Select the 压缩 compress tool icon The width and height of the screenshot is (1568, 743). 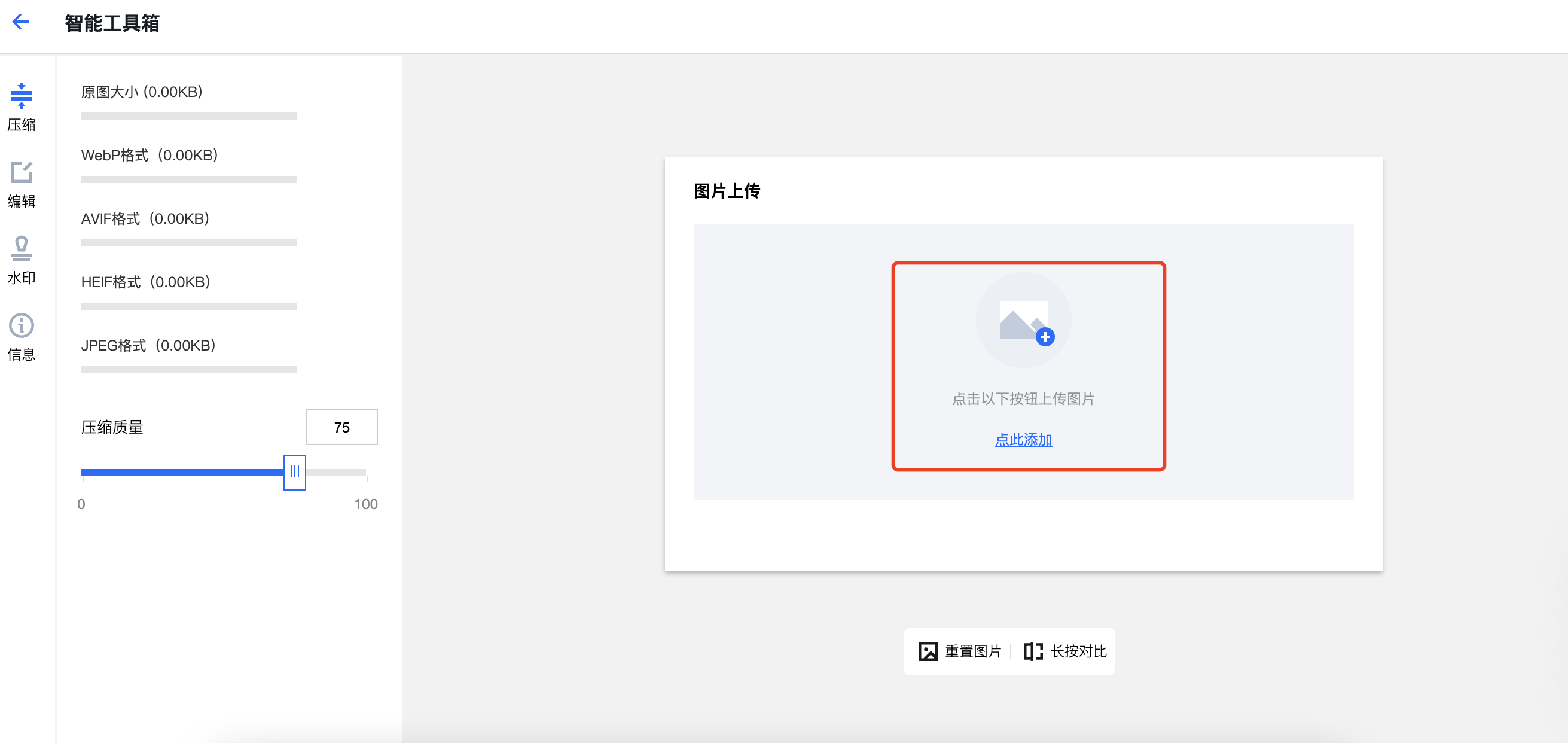[22, 96]
